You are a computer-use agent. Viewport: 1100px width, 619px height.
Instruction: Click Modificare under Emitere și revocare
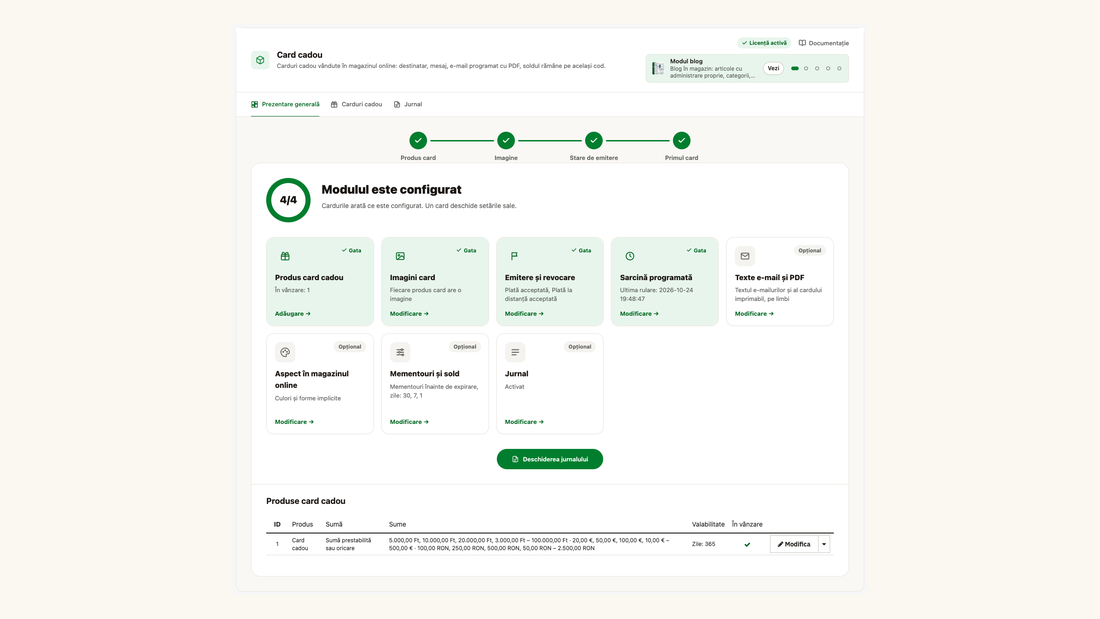pos(524,314)
